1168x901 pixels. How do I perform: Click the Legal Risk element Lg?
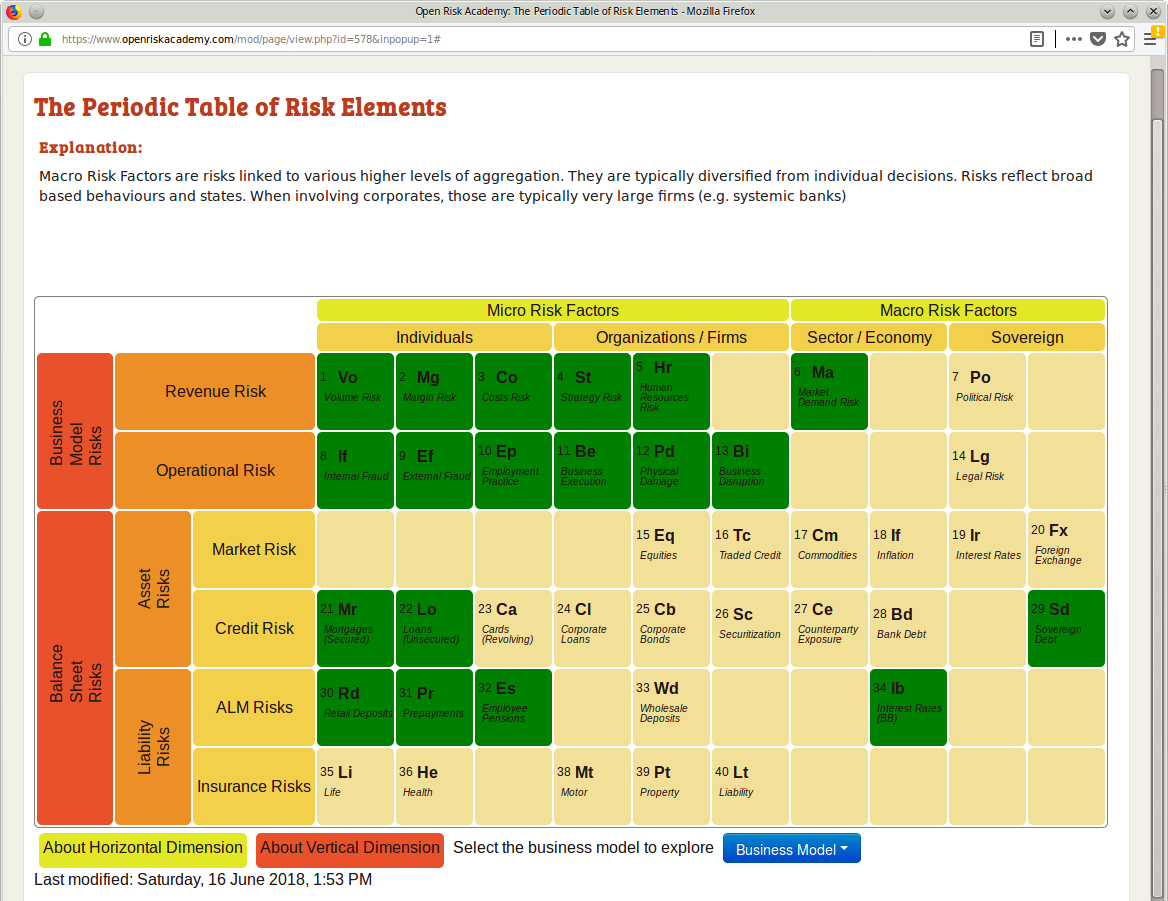click(987, 471)
